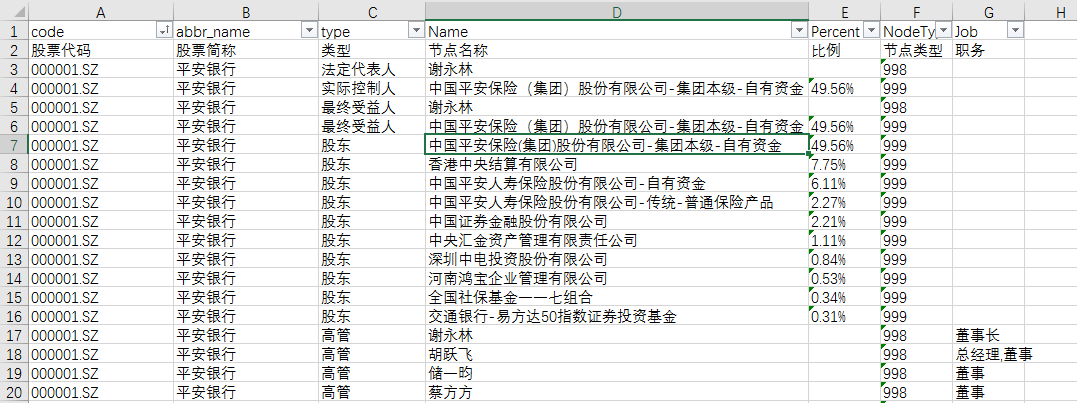The height and width of the screenshot is (403, 1077).
Task: Click 中国平安人寿保险股份有限公司-自有资金 cell
Action: click(x=617, y=183)
